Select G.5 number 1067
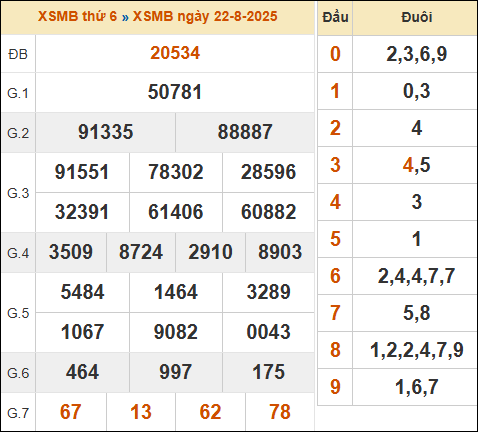The width and height of the screenshot is (478, 432). tap(82, 332)
